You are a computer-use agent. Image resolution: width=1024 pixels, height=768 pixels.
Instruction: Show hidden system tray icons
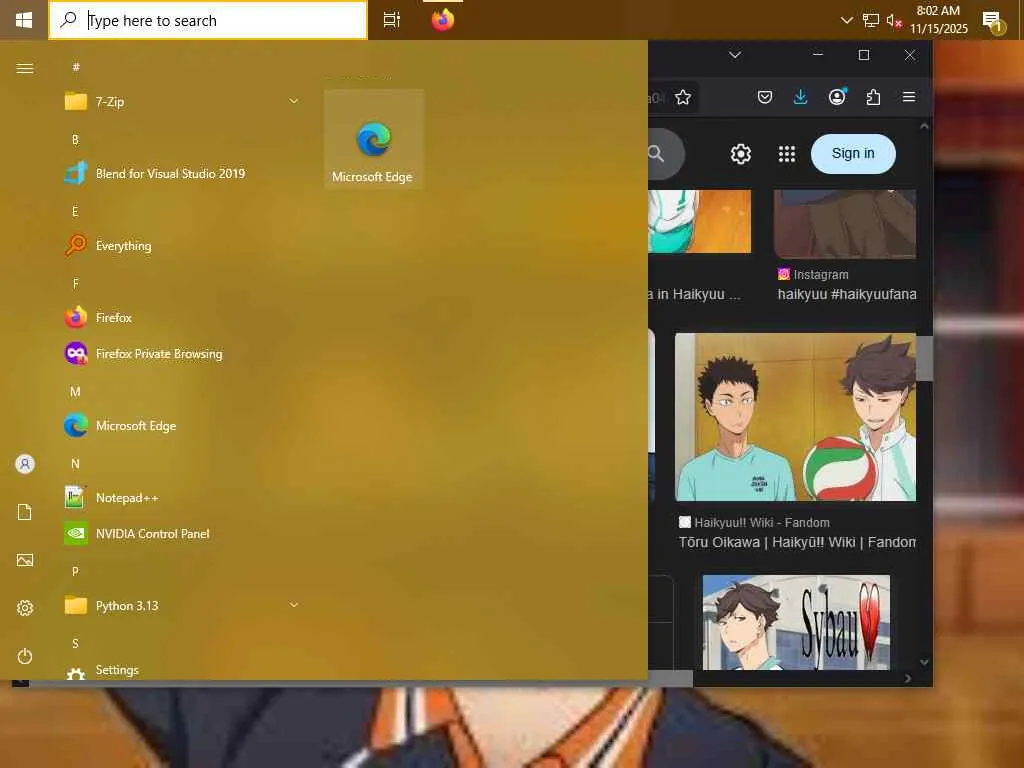(846, 20)
